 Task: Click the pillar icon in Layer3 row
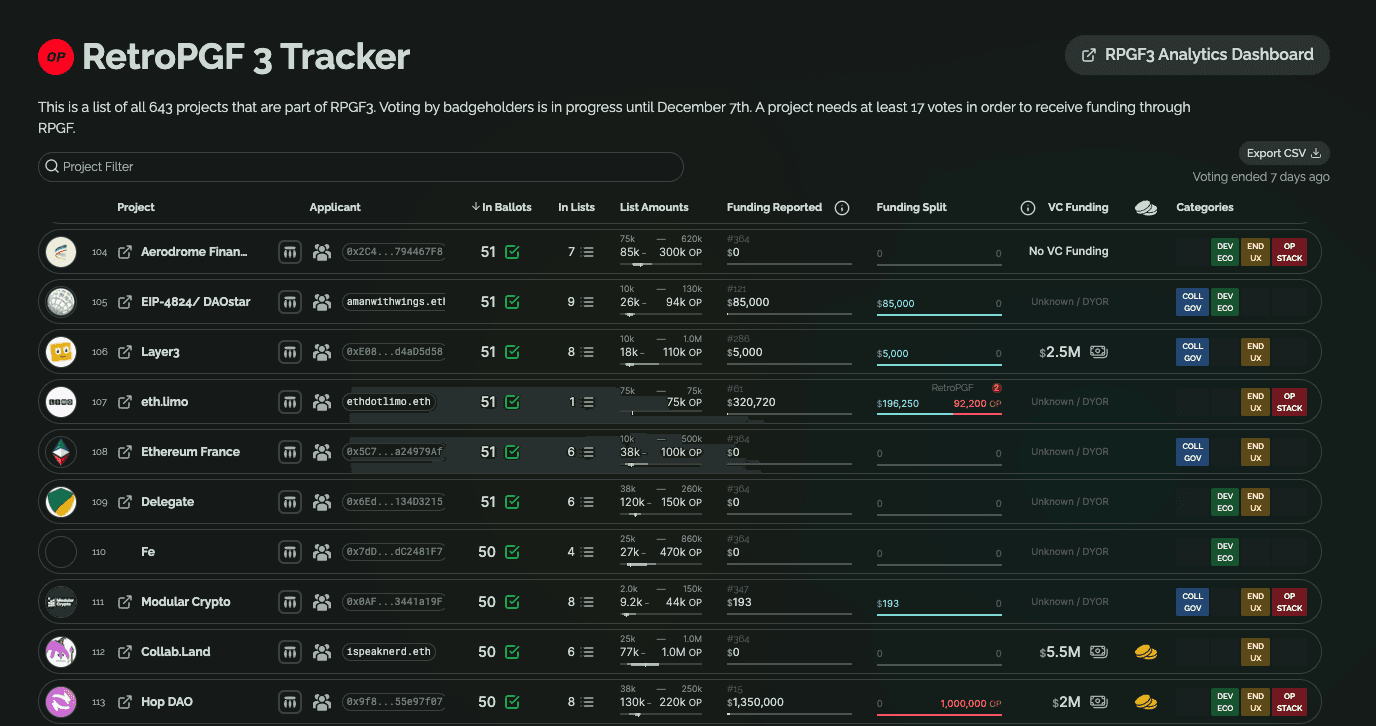290,352
